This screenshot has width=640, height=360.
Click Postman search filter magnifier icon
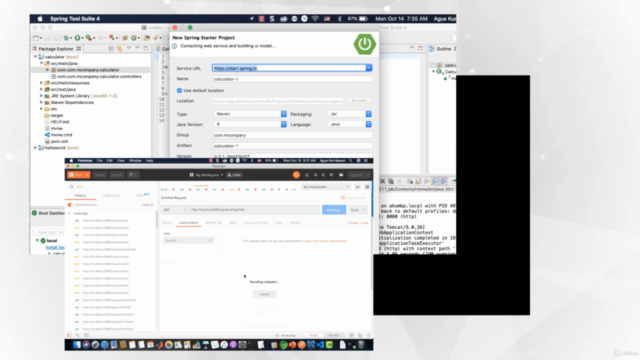[x=71, y=187]
